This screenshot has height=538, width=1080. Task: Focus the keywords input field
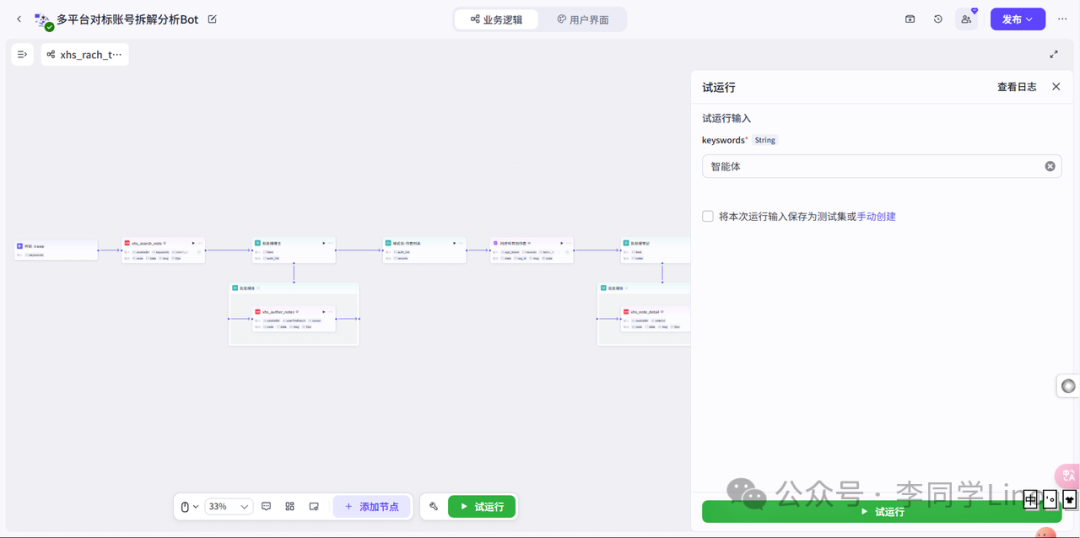pyautogui.click(x=882, y=166)
